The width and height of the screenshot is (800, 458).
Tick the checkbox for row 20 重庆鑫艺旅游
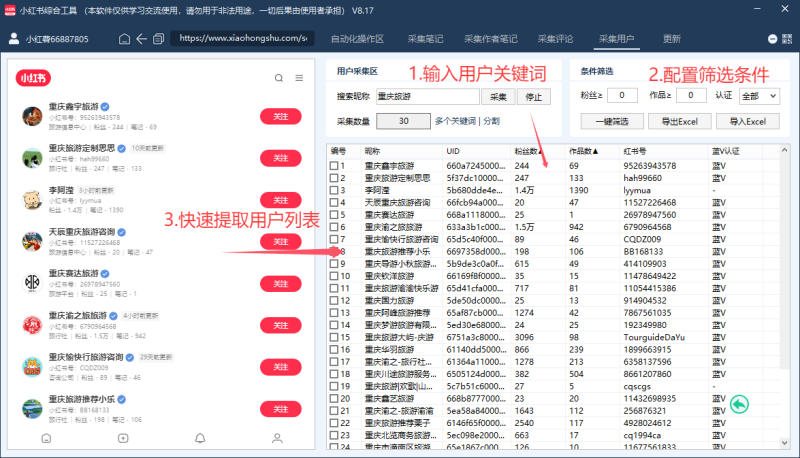(334, 398)
